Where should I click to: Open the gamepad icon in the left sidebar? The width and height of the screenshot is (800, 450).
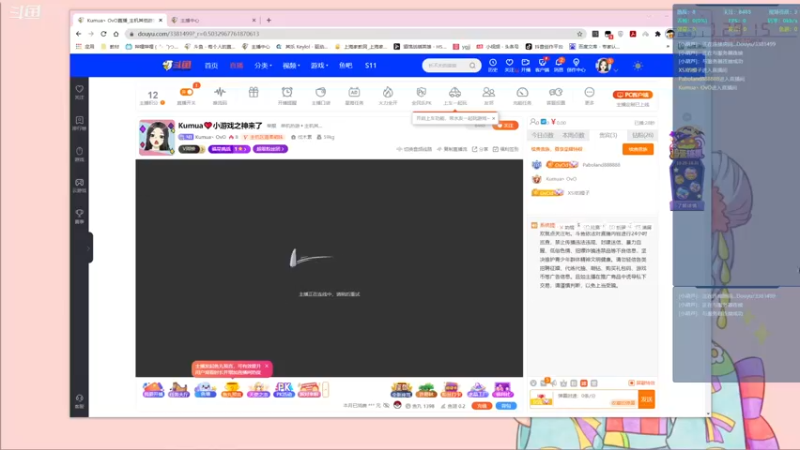[x=80, y=185]
